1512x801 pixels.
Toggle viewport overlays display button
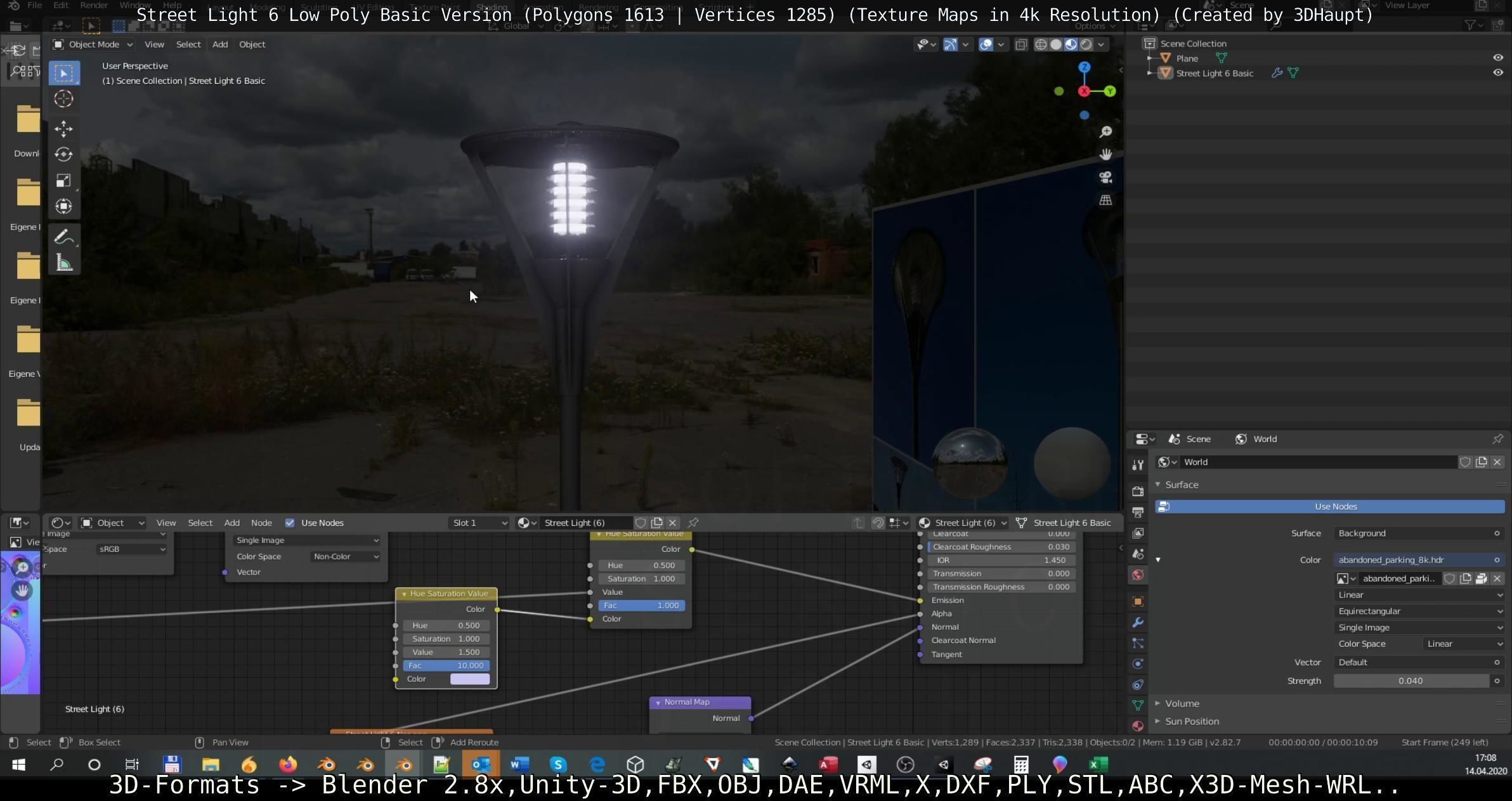point(986,44)
